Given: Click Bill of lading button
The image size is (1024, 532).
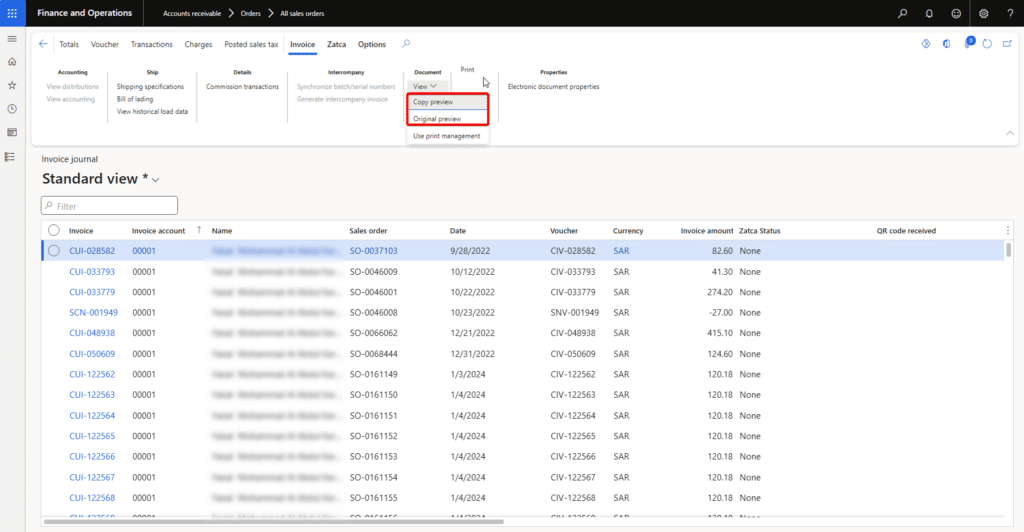Looking at the screenshot, I should [x=135, y=99].
